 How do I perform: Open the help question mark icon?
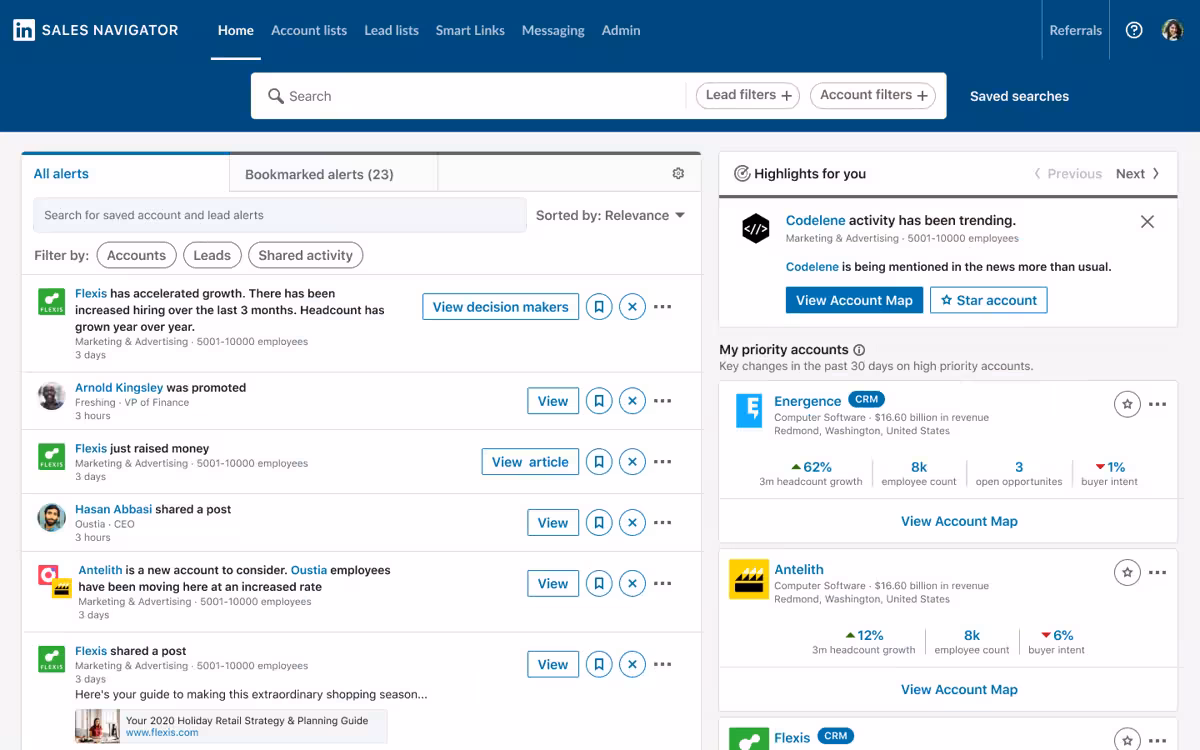point(1134,30)
